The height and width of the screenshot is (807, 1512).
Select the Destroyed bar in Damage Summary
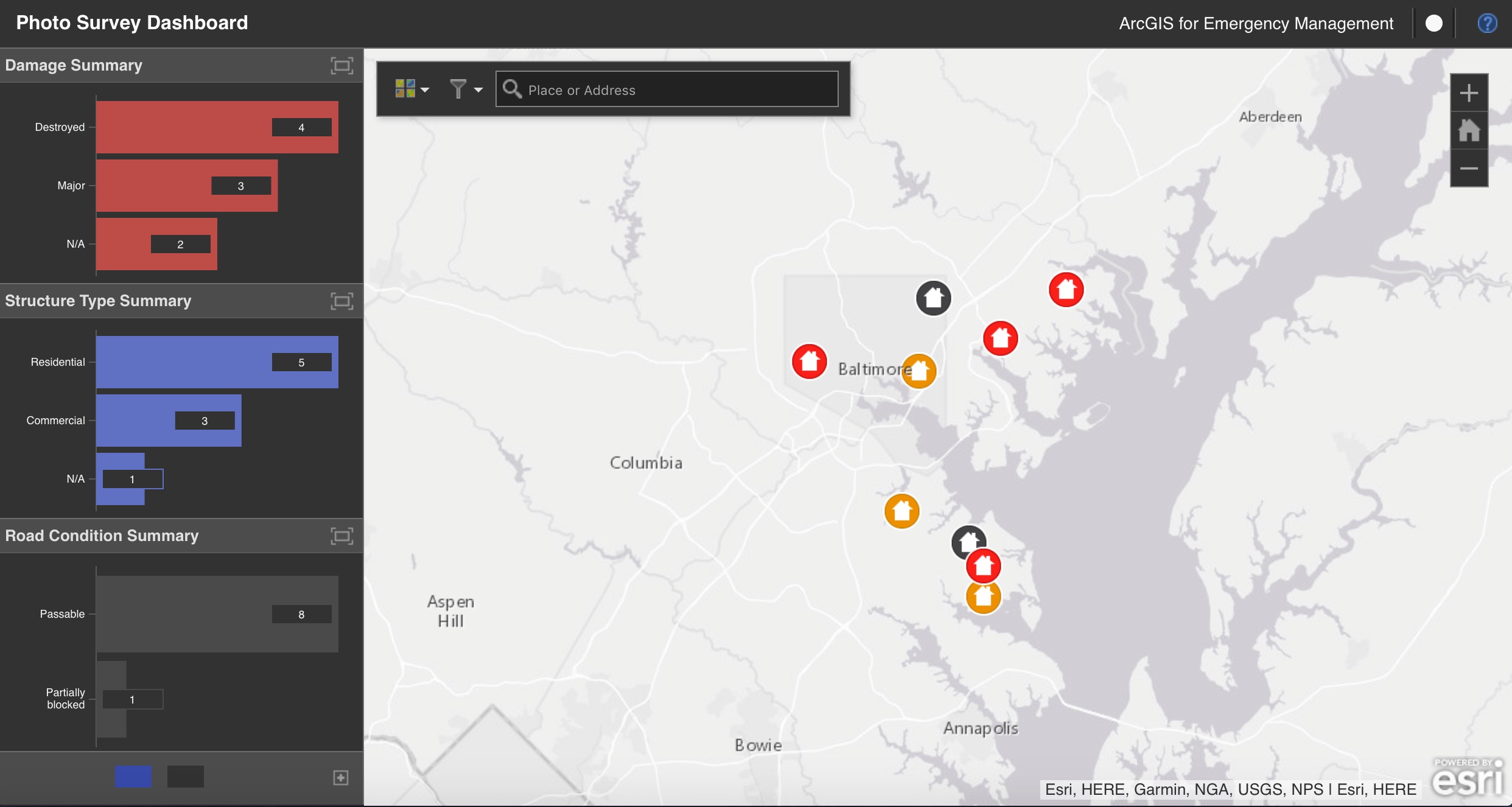[x=183, y=127]
